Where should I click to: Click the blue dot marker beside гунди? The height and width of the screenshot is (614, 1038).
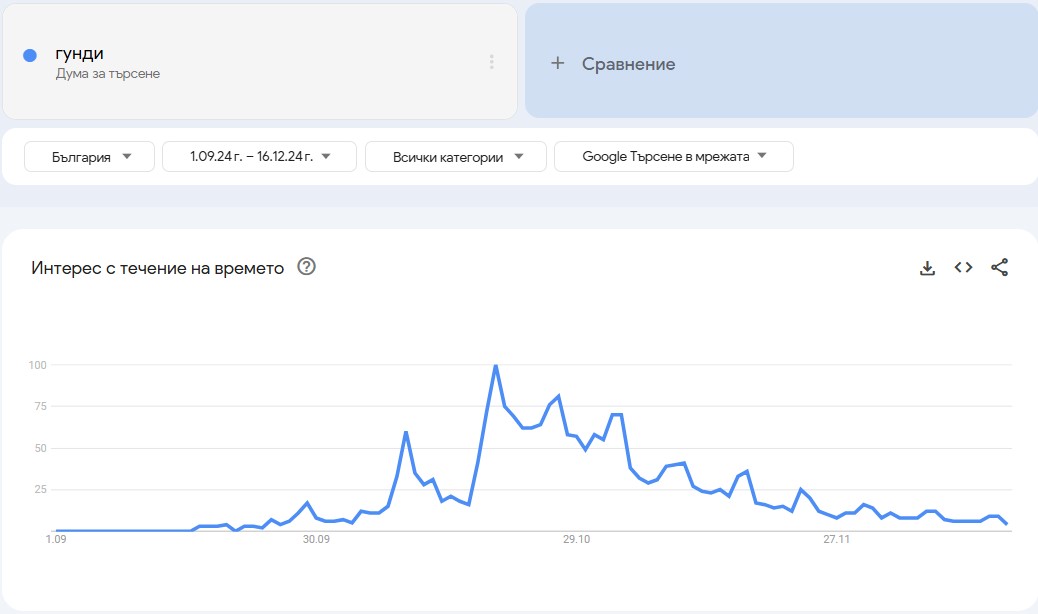(x=29, y=54)
